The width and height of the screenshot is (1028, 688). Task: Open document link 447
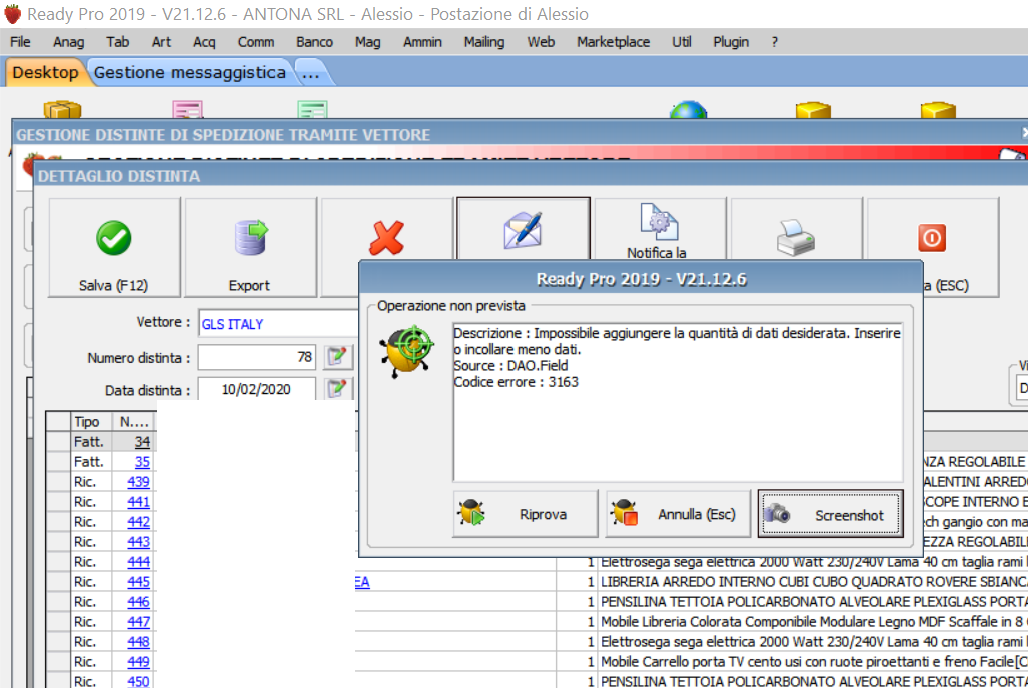point(138,622)
